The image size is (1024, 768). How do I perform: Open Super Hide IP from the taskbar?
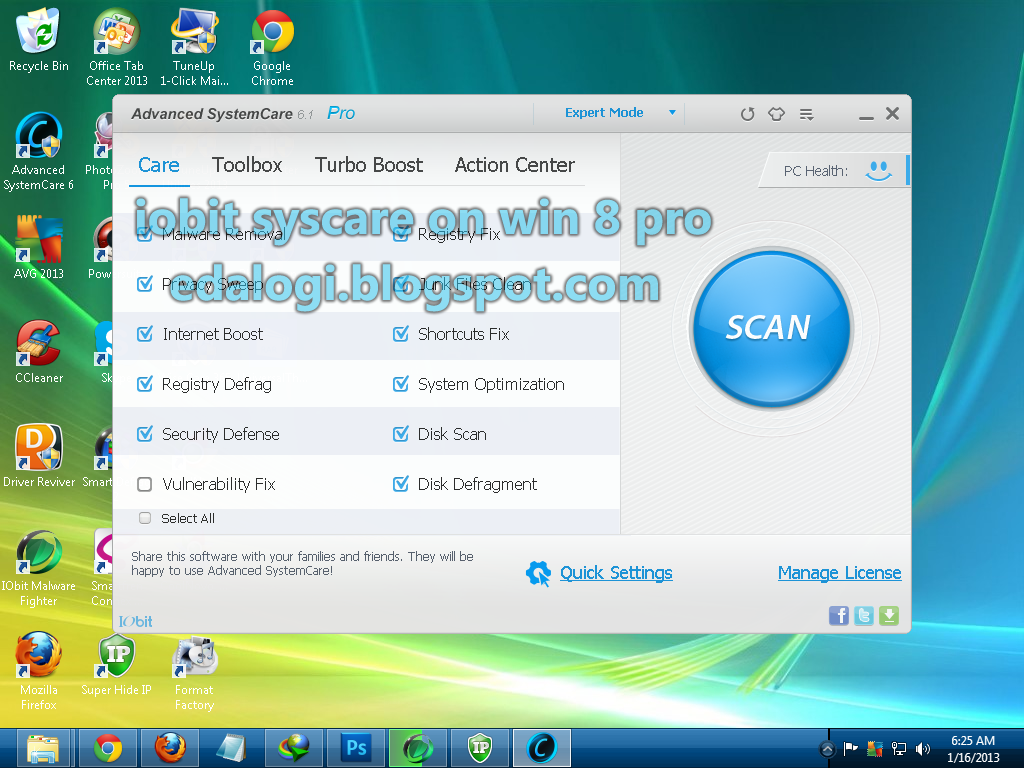[480, 748]
